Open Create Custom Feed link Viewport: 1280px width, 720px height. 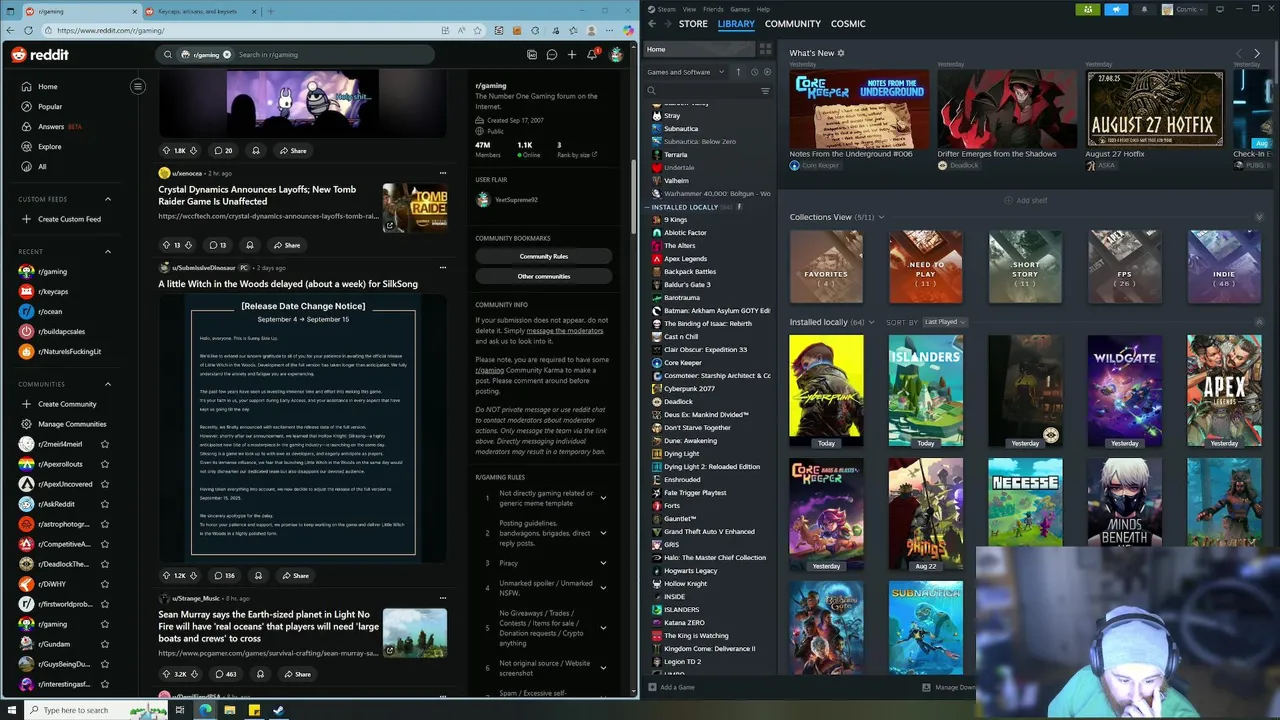pyautogui.click(x=69, y=219)
